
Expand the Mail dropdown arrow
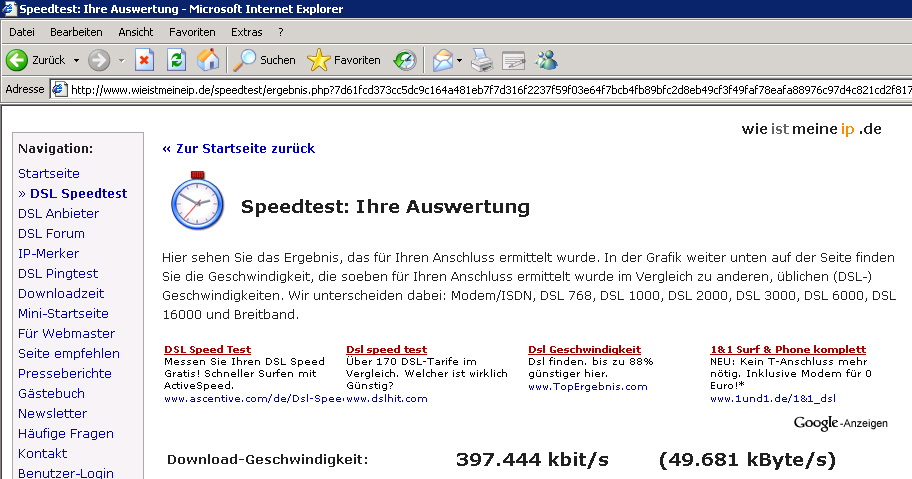pos(459,60)
